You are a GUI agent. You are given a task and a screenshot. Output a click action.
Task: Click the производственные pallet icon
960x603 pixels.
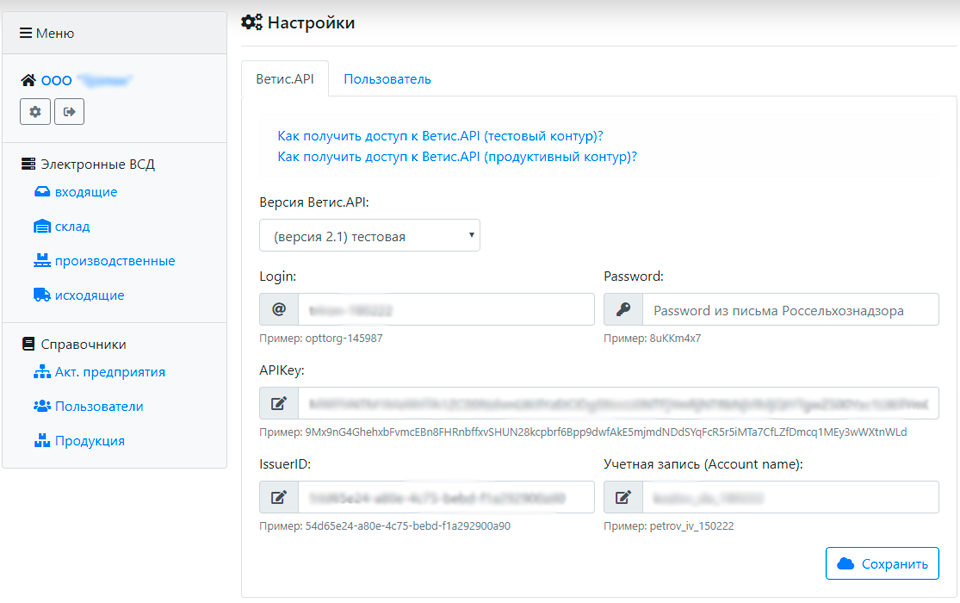(x=42, y=261)
